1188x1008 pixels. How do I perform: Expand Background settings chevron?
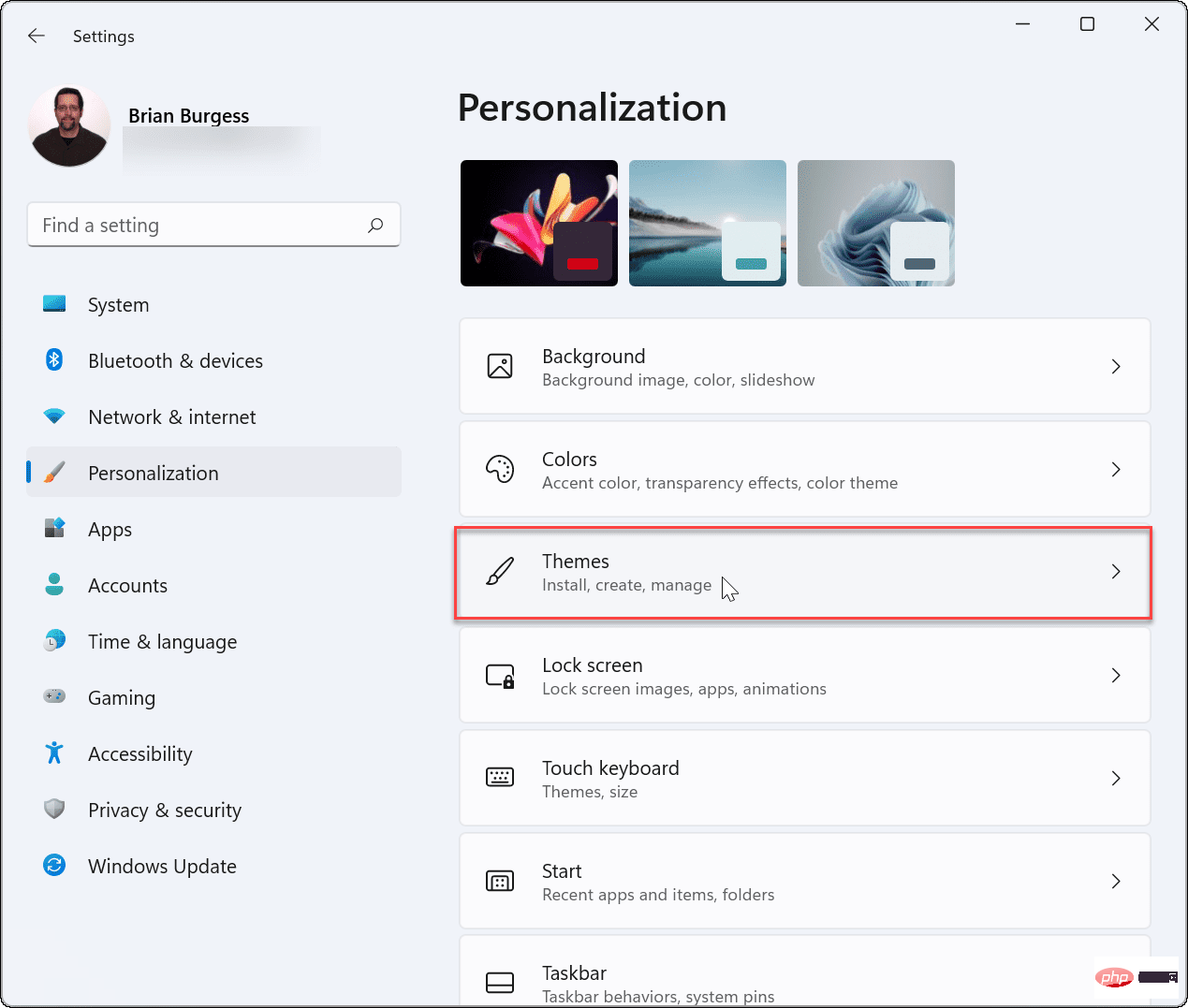pyautogui.click(x=1116, y=366)
